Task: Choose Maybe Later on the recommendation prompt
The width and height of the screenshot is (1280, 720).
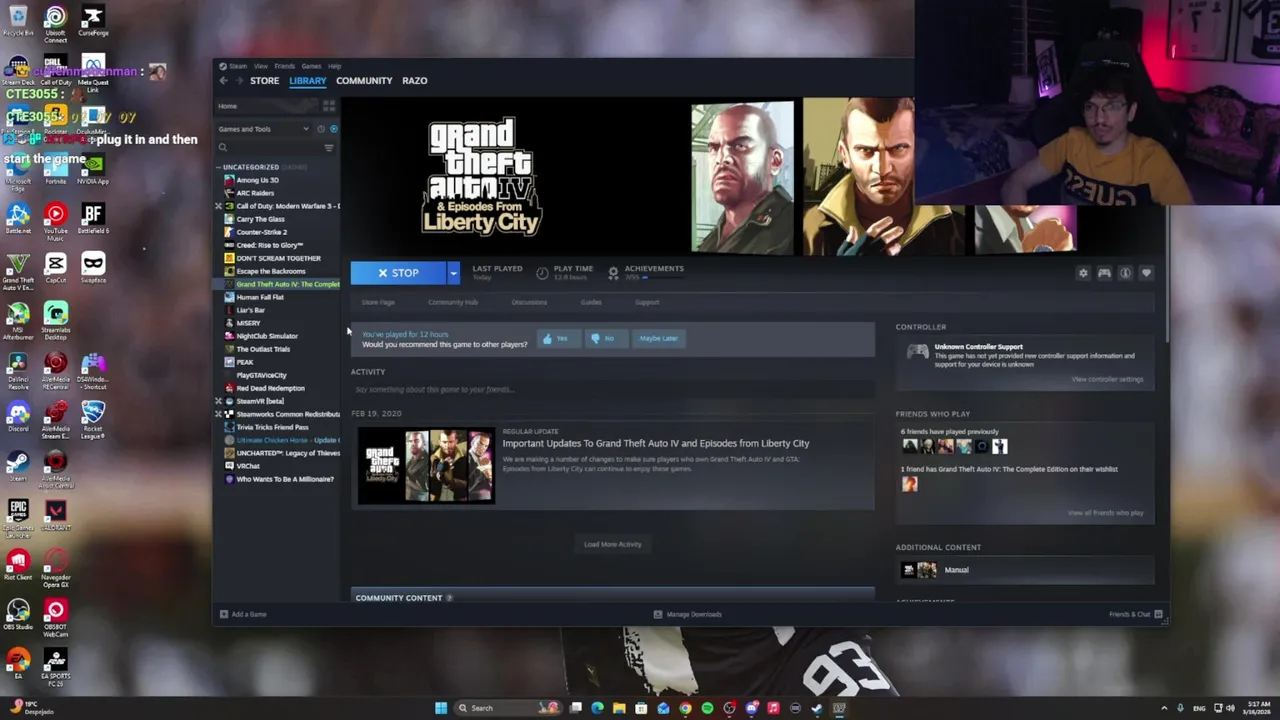Action: pos(658,338)
